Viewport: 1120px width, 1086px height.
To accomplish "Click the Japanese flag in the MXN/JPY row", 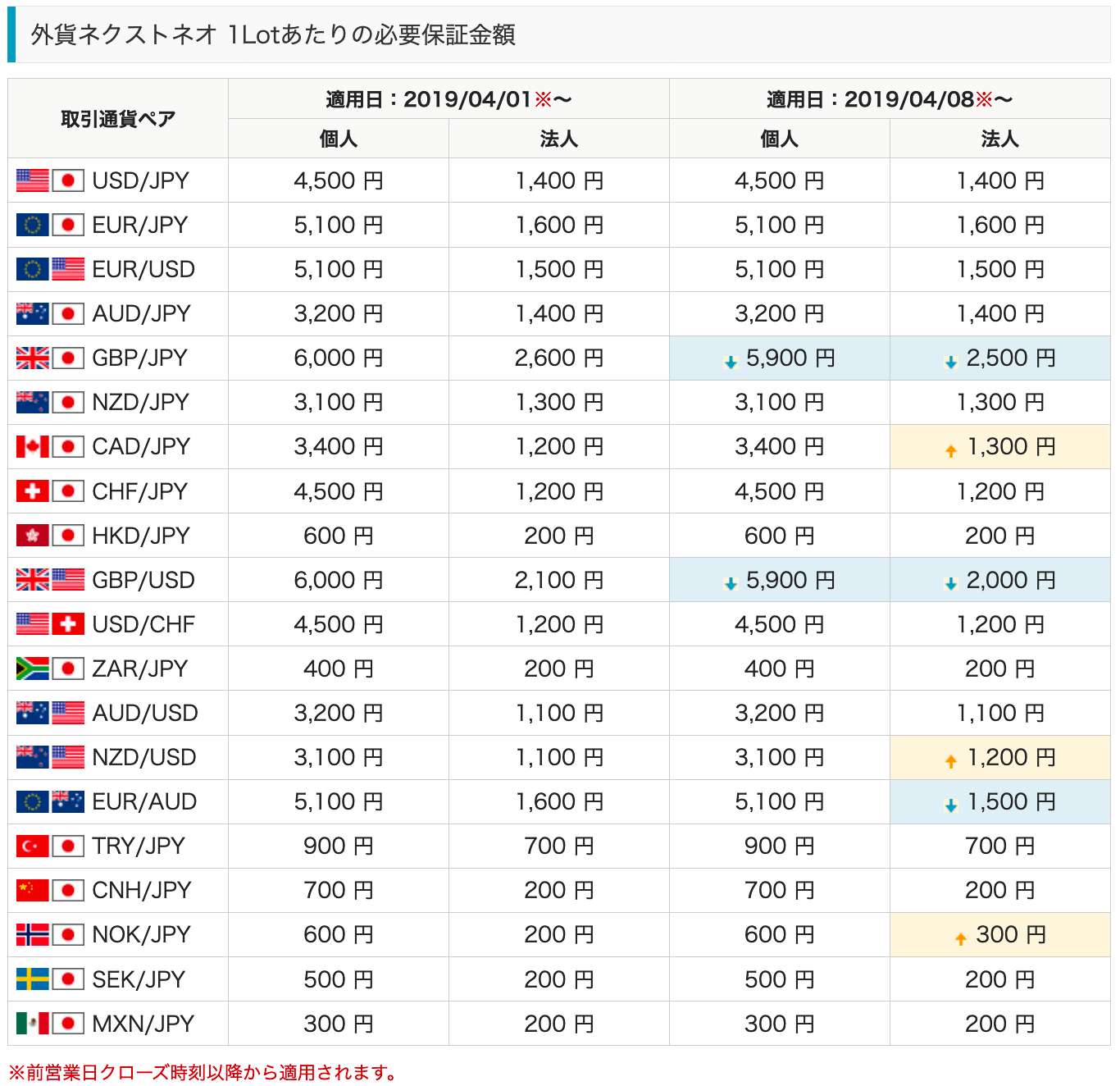I will (68, 1024).
